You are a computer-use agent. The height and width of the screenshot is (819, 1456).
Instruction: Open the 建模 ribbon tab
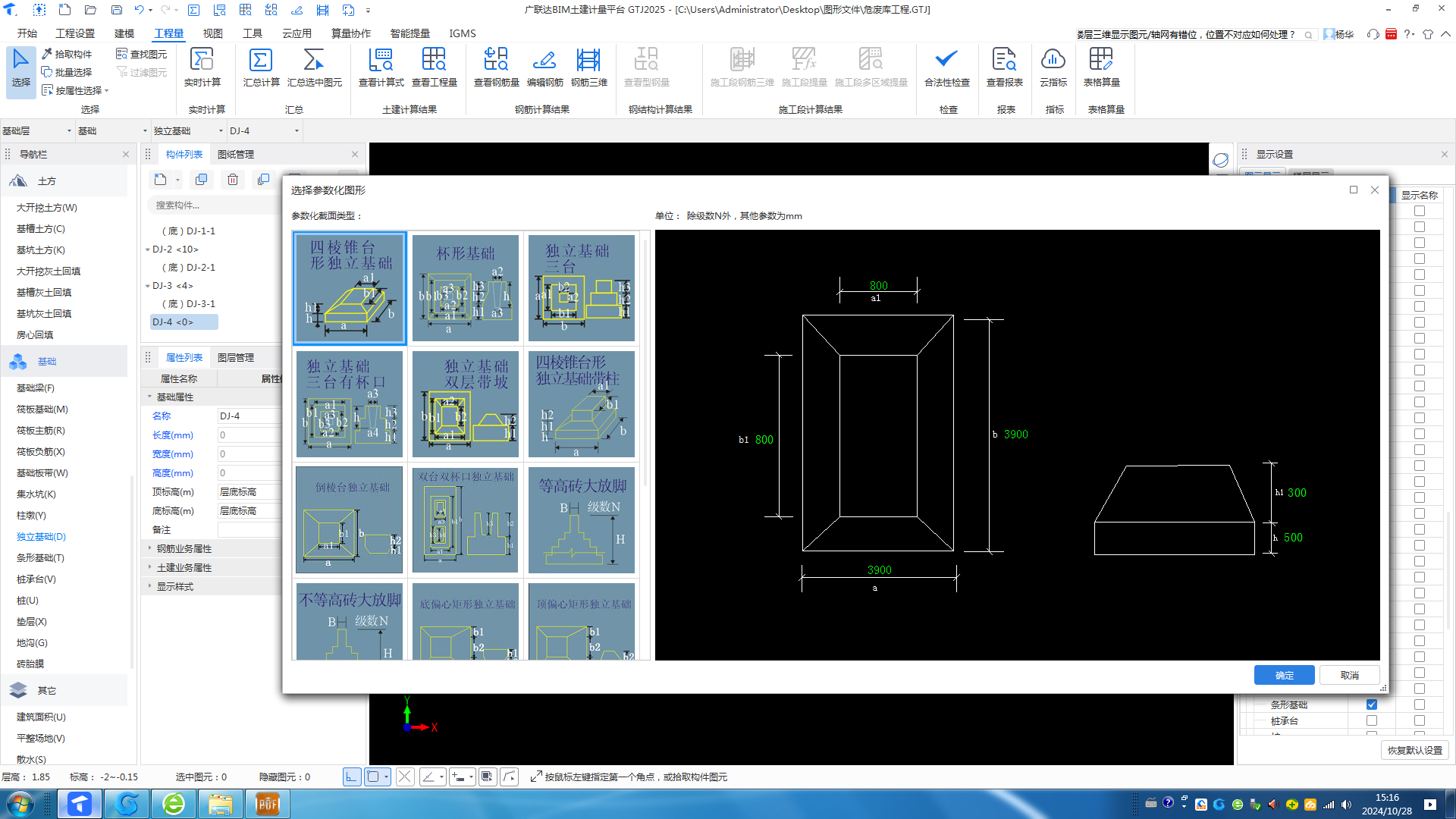(124, 33)
